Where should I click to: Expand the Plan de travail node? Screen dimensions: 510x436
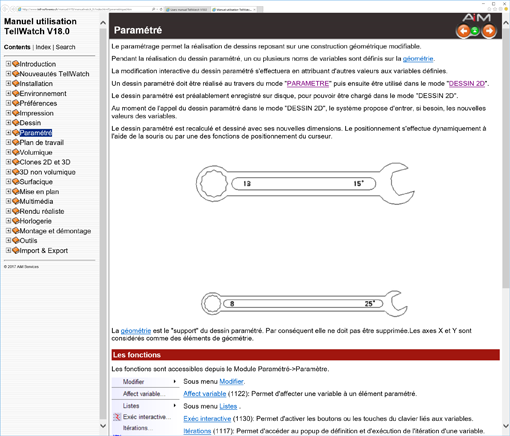pyautogui.click(x=8, y=142)
